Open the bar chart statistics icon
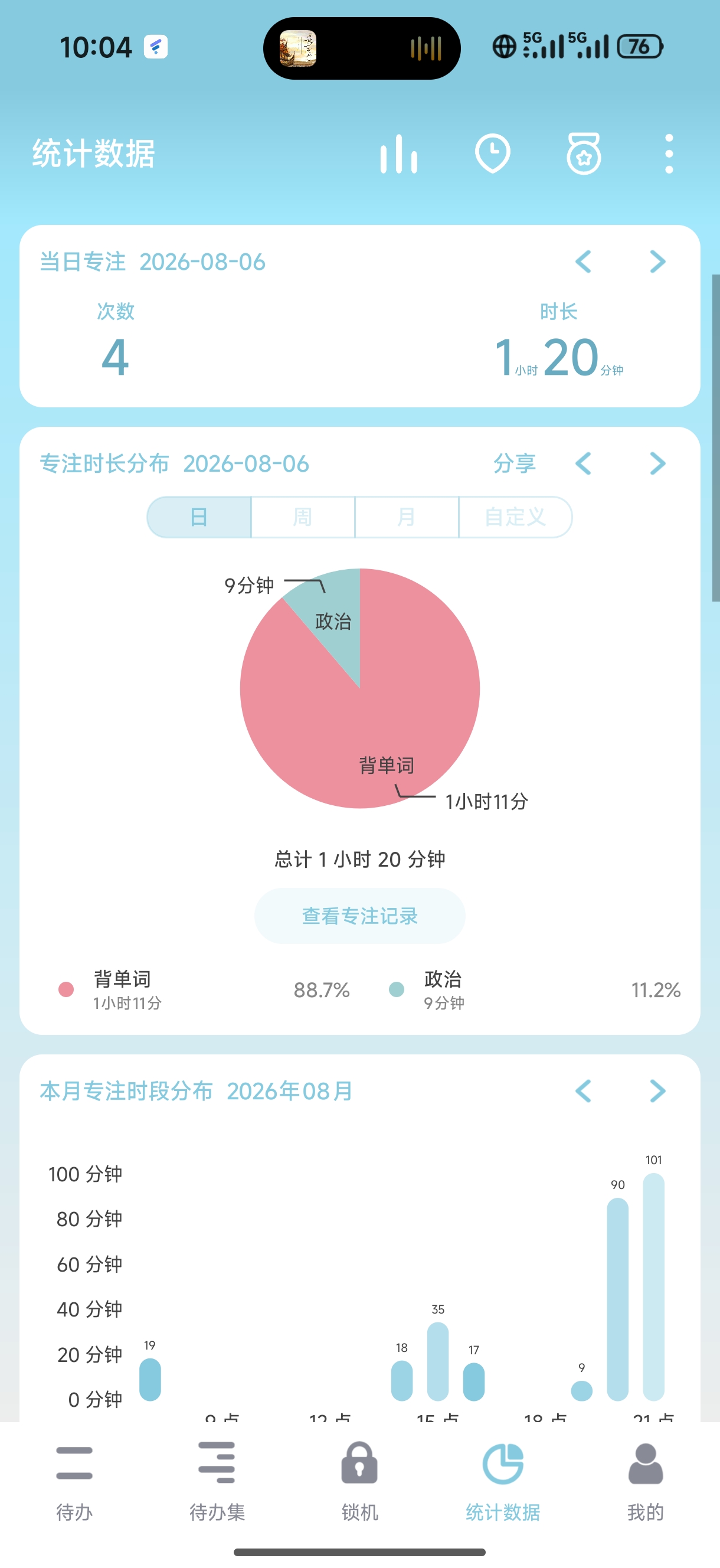720x1568 pixels. point(398,154)
